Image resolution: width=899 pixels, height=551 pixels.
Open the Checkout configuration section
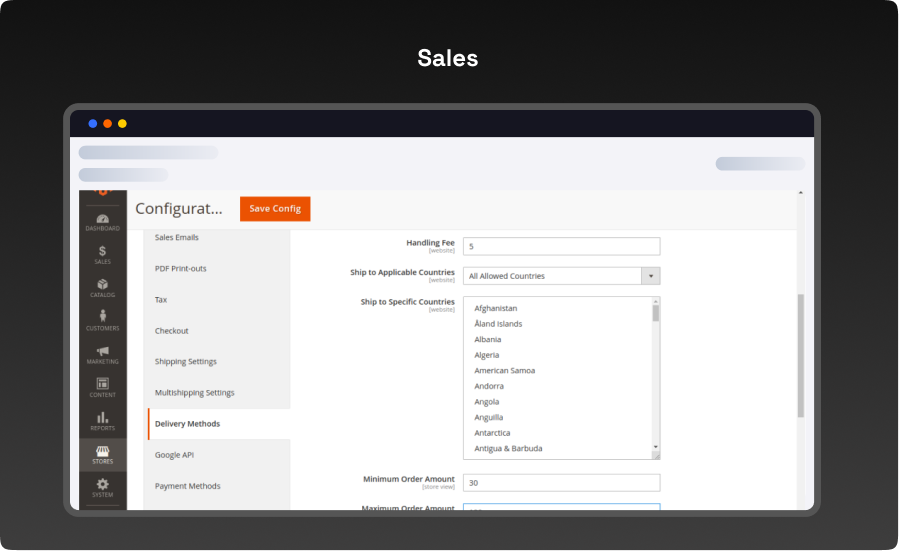click(x=172, y=331)
